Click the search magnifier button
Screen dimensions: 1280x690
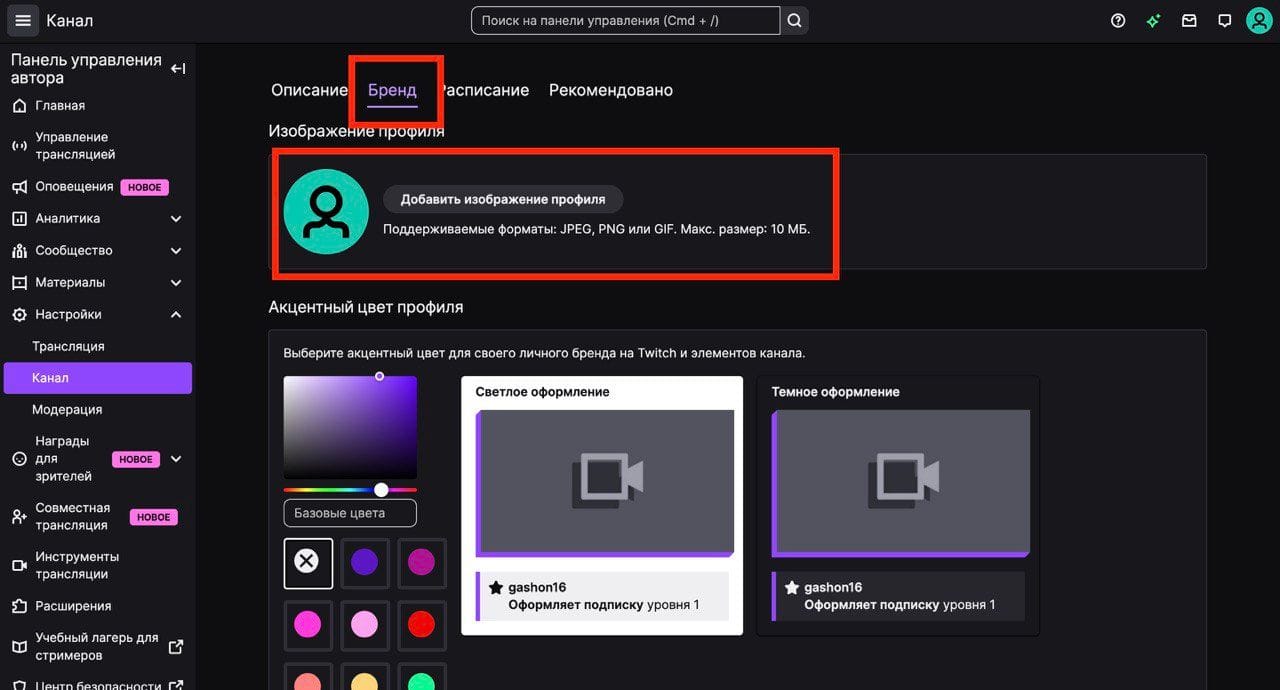pyautogui.click(x=794, y=21)
